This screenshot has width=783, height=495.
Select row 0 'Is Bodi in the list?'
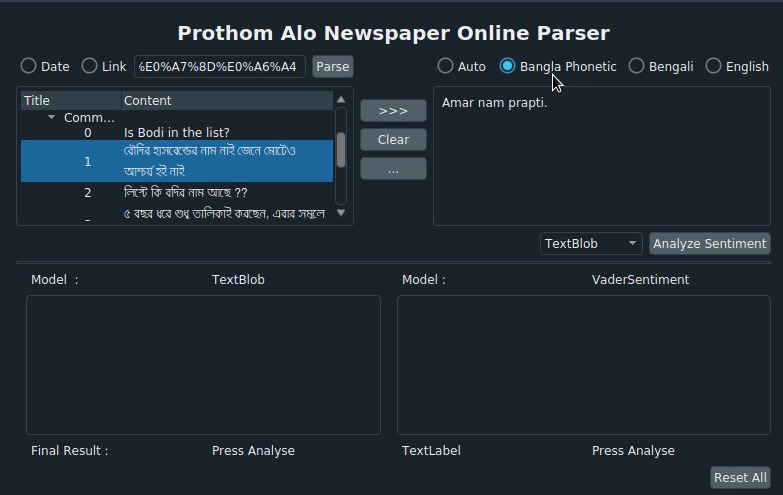tap(177, 132)
